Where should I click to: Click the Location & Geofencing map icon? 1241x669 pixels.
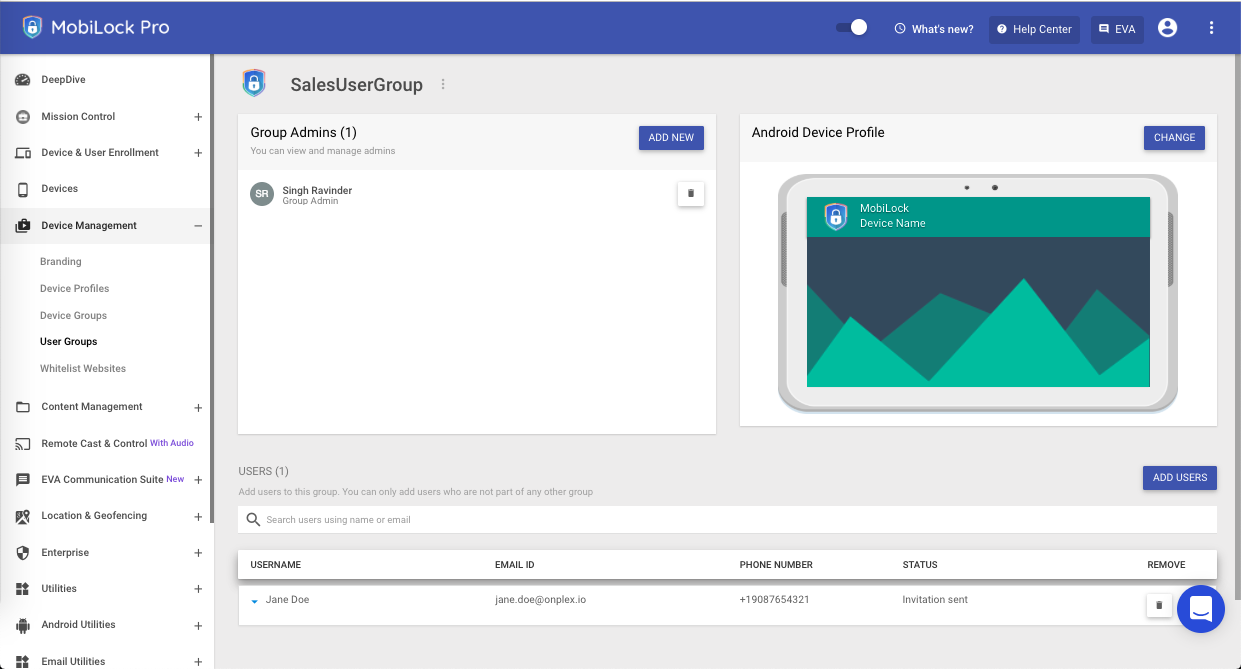click(22, 516)
